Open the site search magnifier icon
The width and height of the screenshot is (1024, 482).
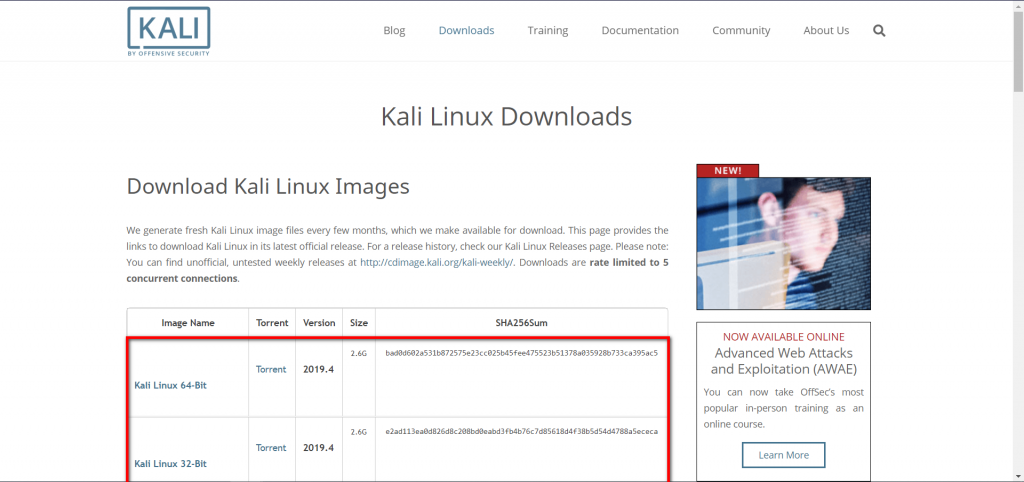879,31
